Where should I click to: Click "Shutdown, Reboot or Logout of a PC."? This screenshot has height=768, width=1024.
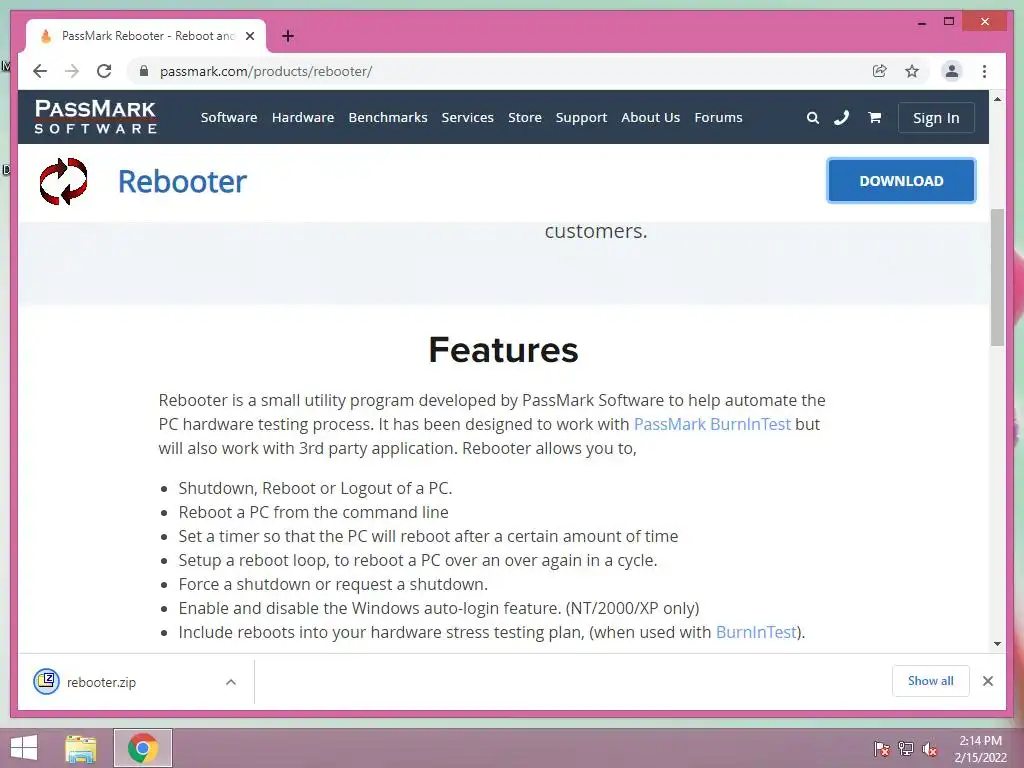click(x=315, y=488)
